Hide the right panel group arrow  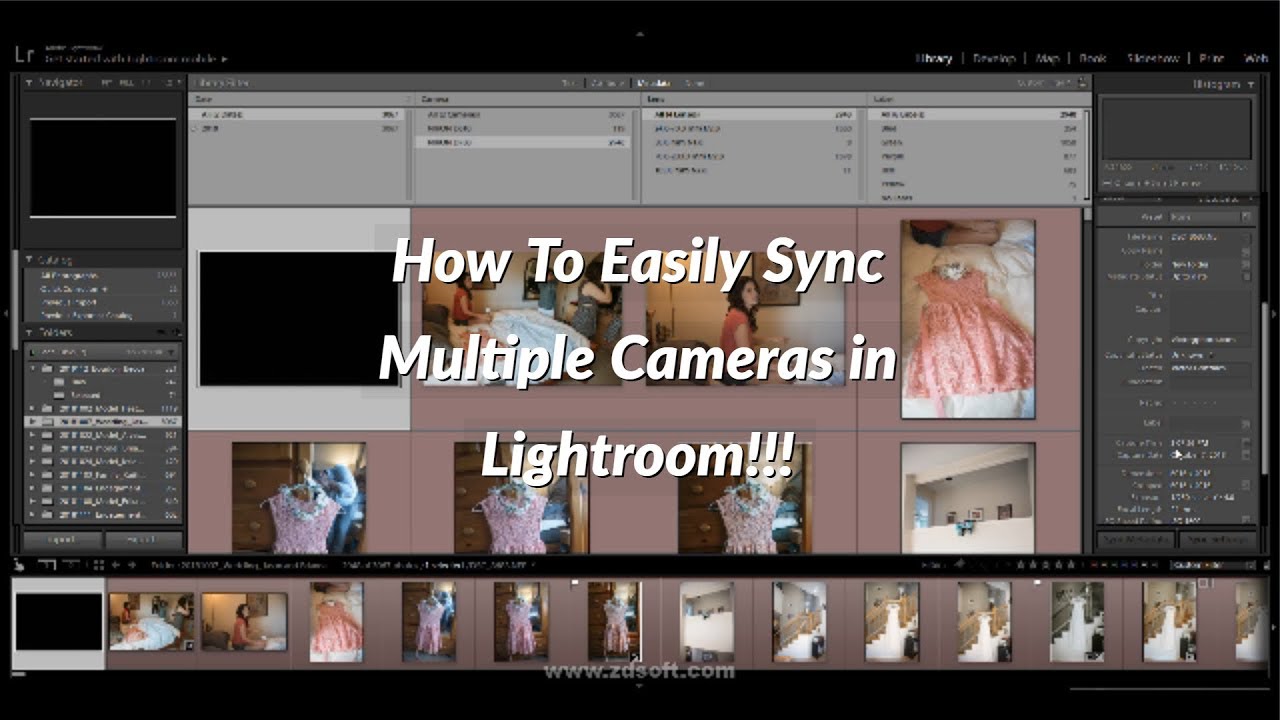[1273, 314]
